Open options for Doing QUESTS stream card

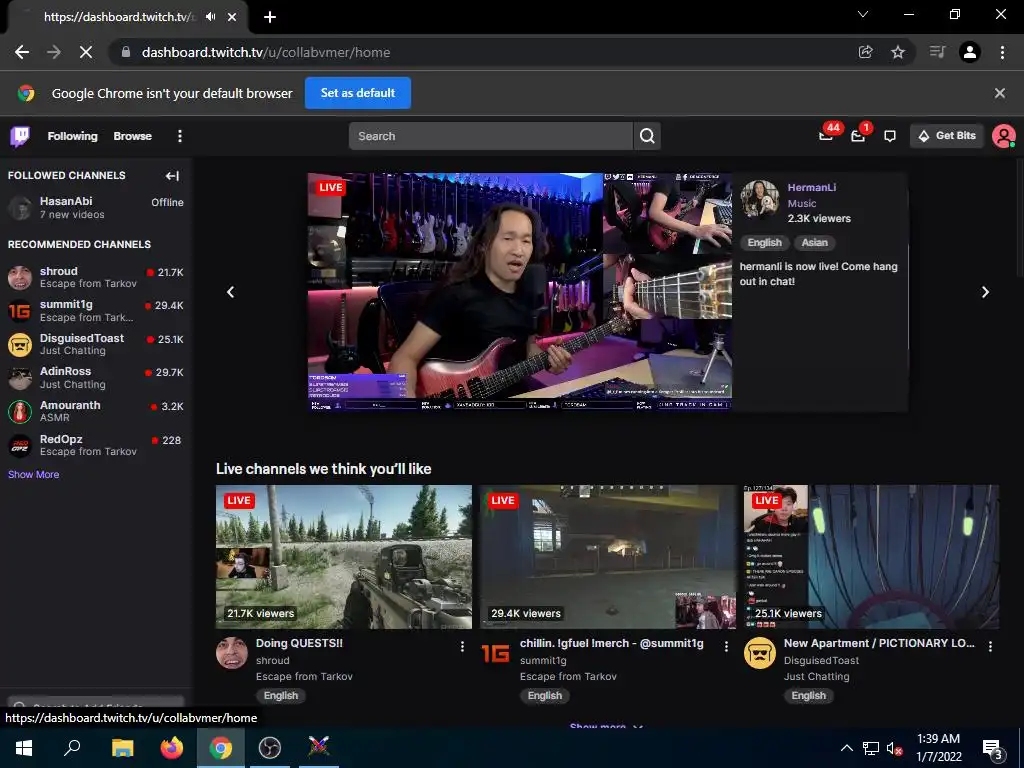click(462, 647)
